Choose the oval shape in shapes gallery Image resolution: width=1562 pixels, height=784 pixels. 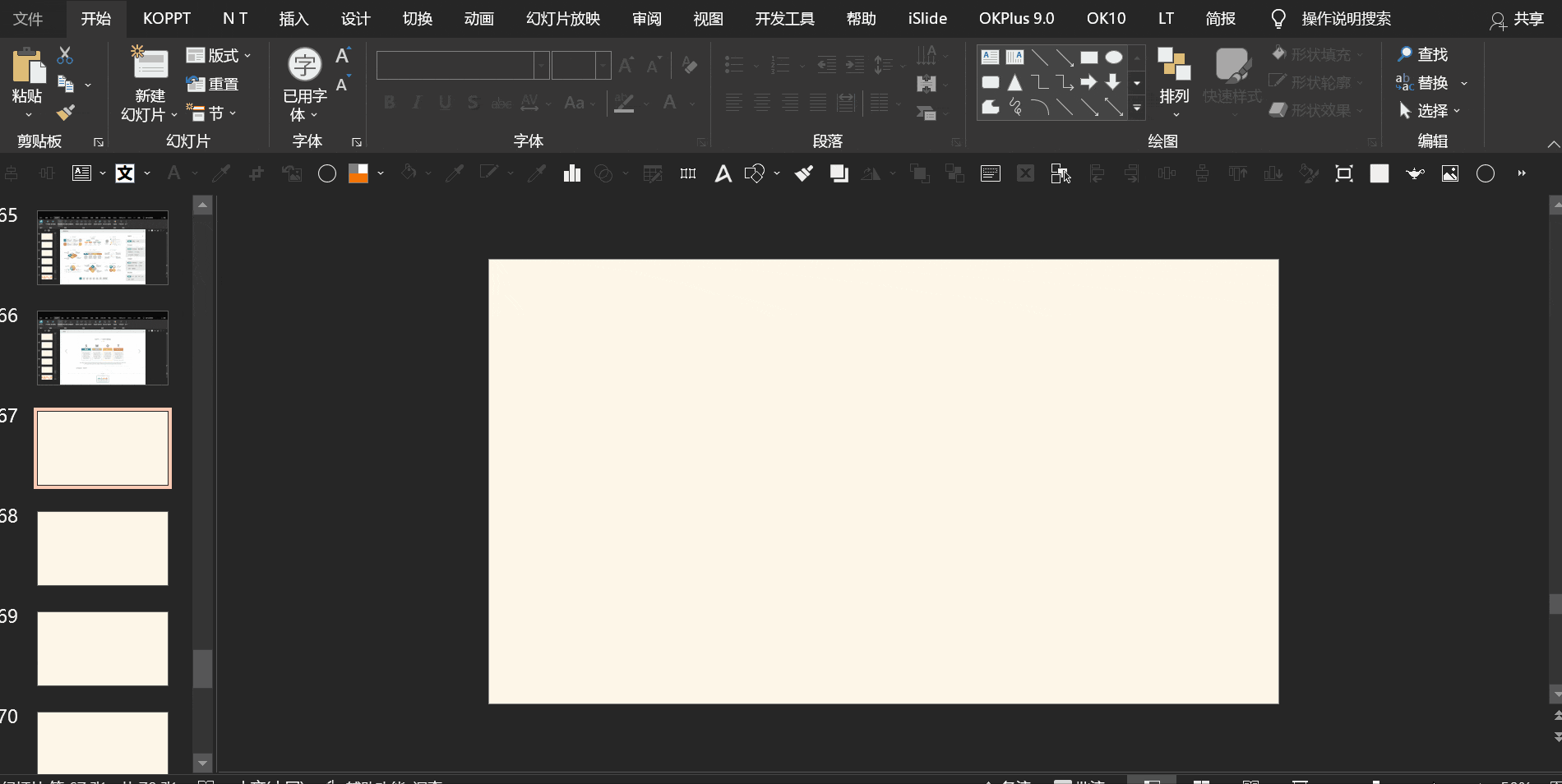[1113, 58]
